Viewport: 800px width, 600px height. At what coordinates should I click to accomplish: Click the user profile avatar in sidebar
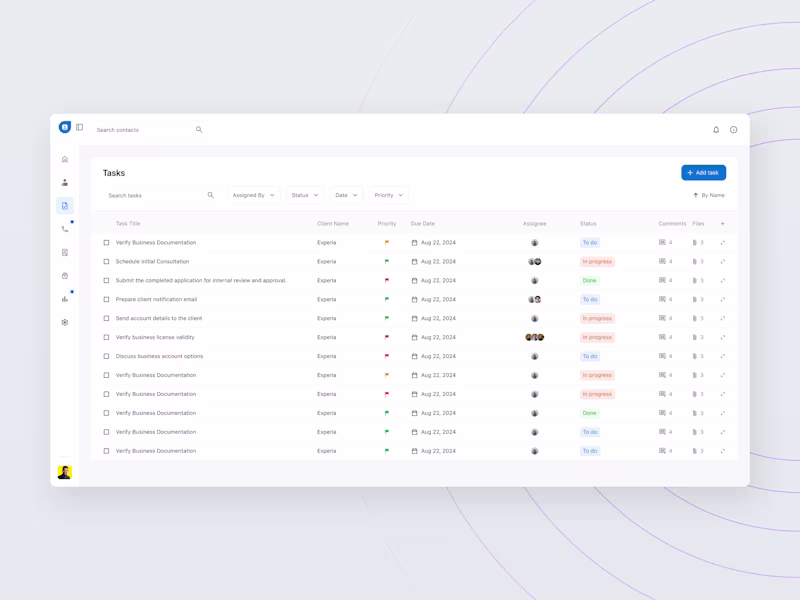[x=65, y=472]
